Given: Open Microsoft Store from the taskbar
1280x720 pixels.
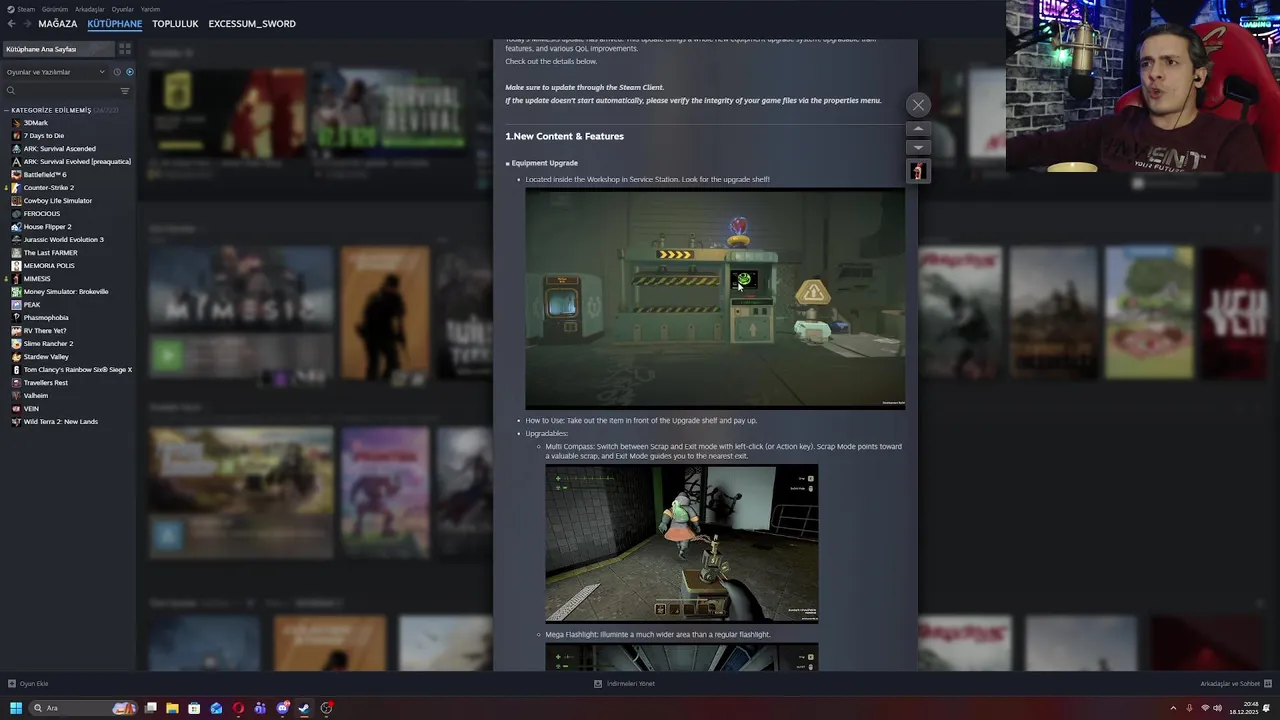Looking at the screenshot, I should (194, 708).
